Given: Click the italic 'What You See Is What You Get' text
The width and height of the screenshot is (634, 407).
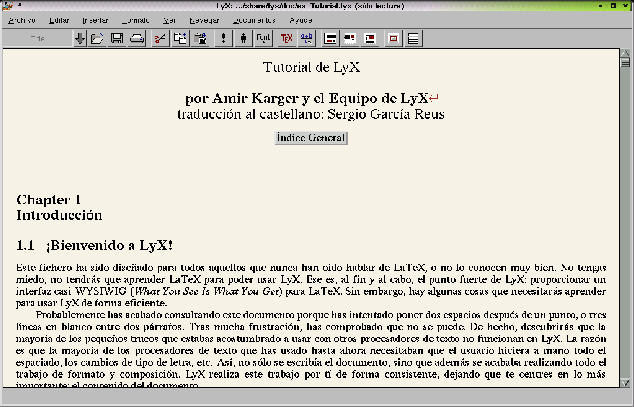Looking at the screenshot, I should tap(206, 291).
